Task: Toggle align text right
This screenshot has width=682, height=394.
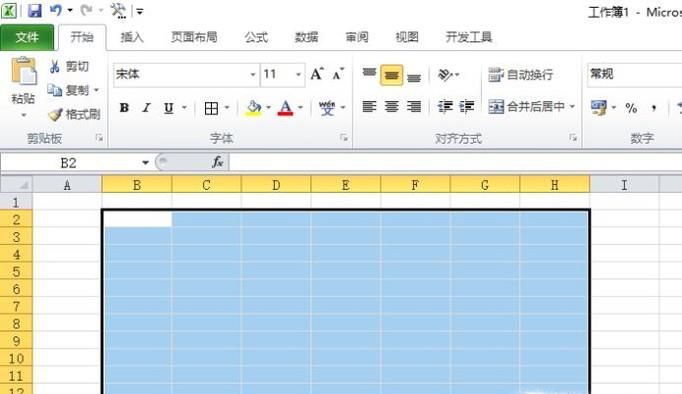Action: [414, 107]
